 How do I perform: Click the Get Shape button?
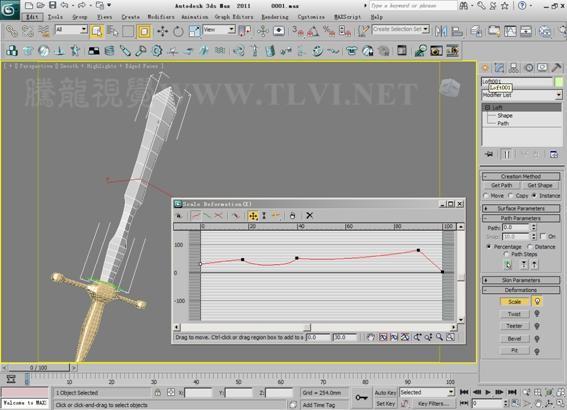click(x=540, y=185)
